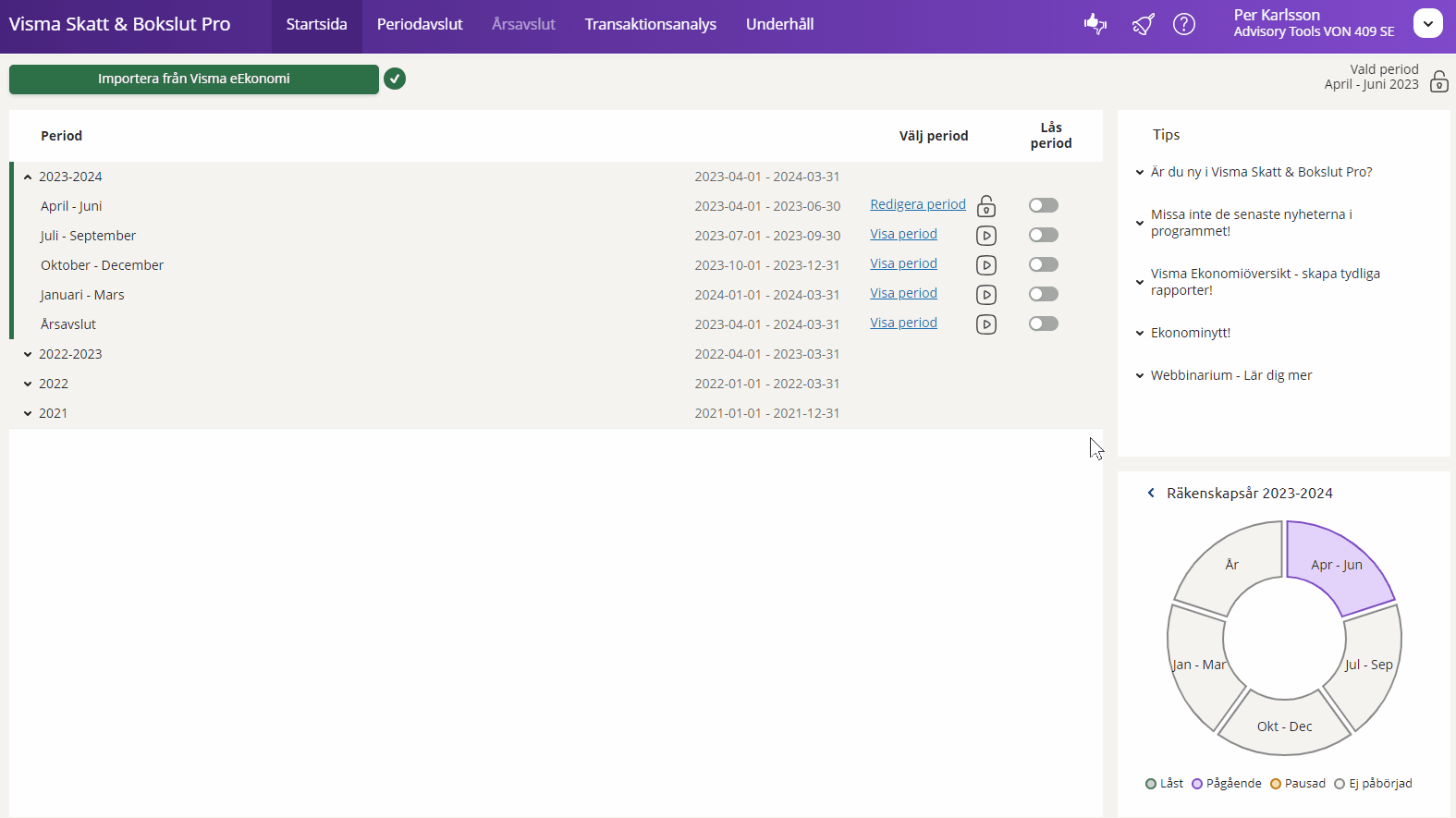Open the user account dropdown arrow

(1427, 23)
